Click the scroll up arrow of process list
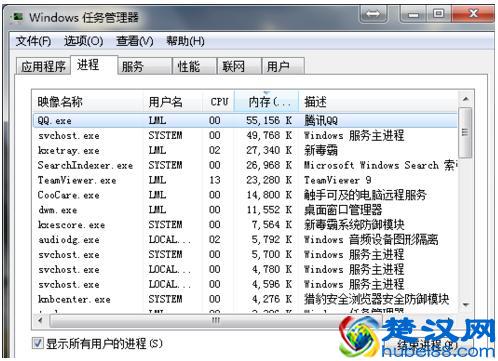498x361 pixels. tap(466, 99)
